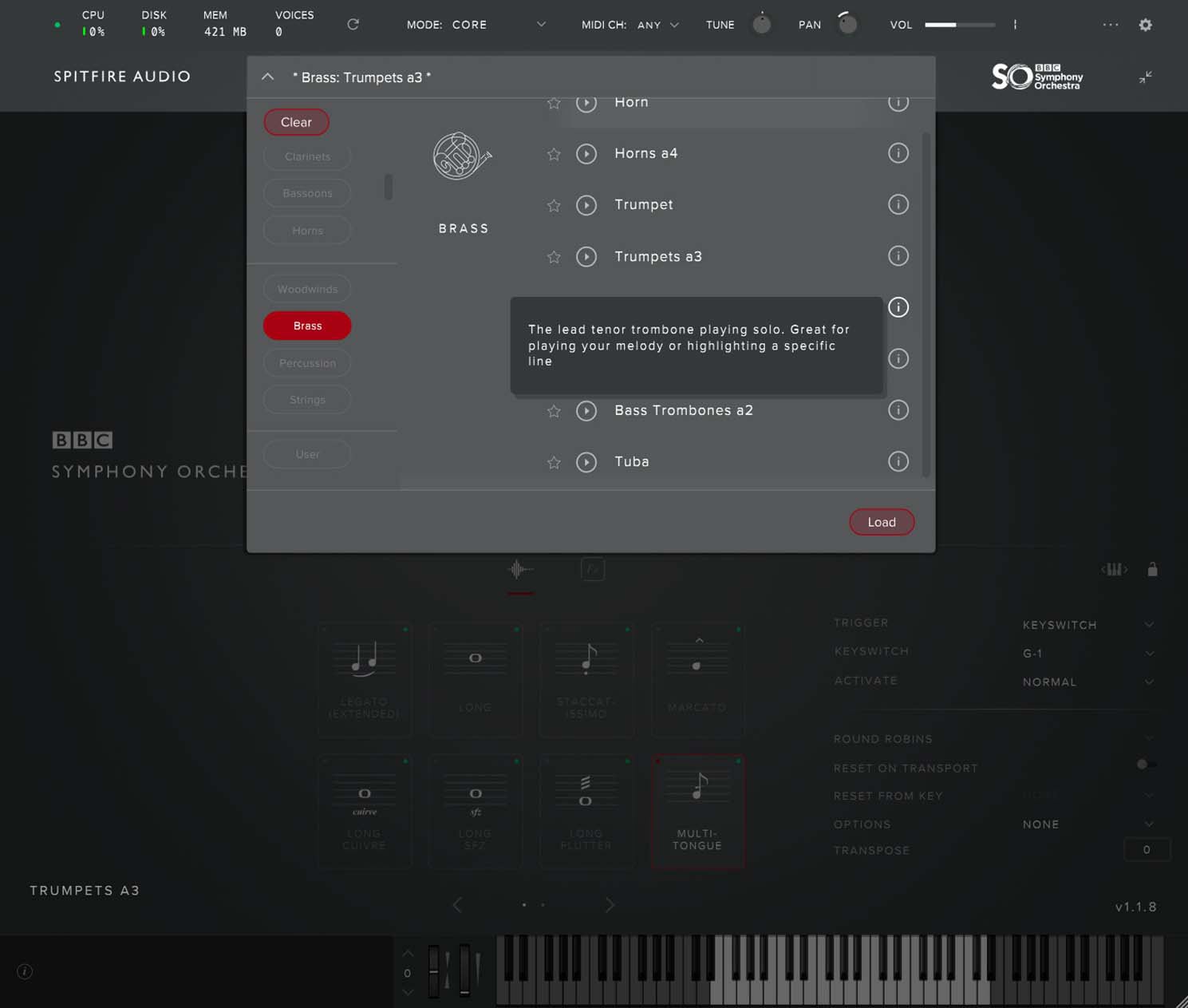Toggle the keyboard view icon
Viewport: 1188px width, 1008px height.
tap(1115, 569)
